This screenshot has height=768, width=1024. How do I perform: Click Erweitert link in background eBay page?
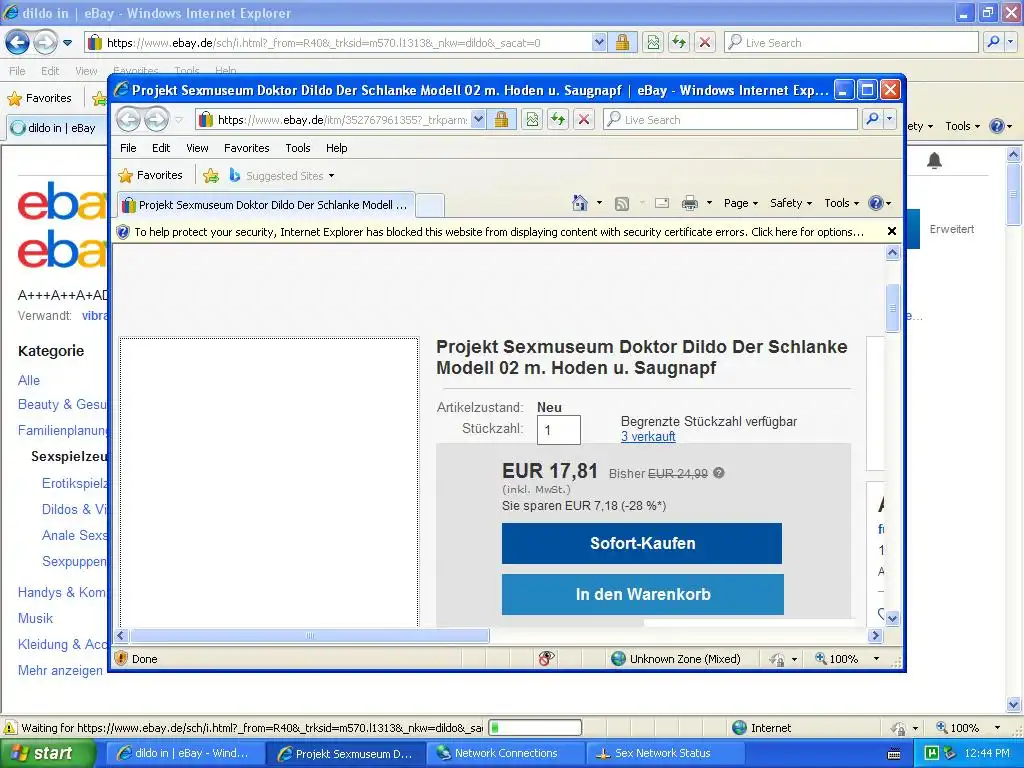[952, 229]
